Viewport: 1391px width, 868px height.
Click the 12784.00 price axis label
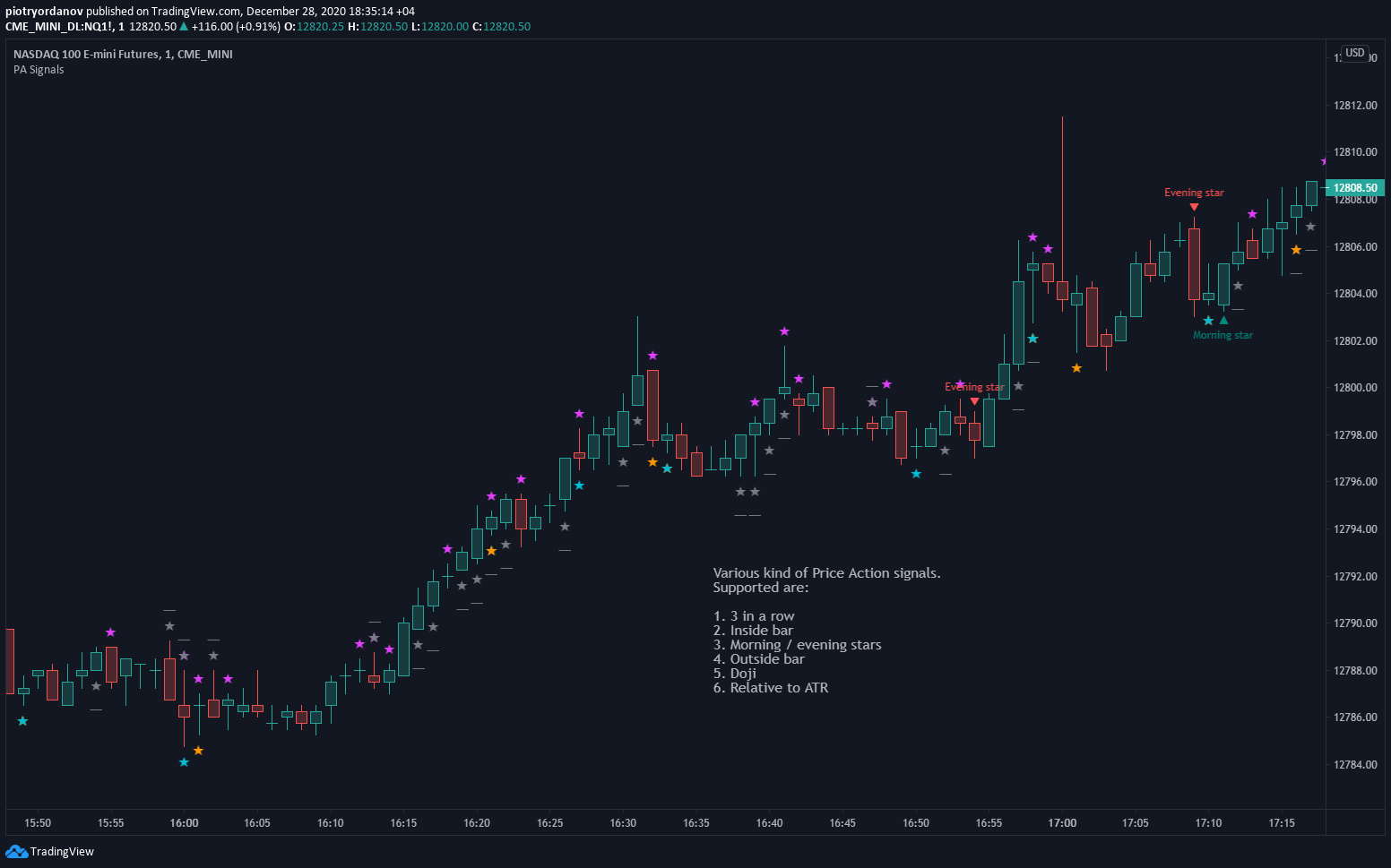point(1355,765)
